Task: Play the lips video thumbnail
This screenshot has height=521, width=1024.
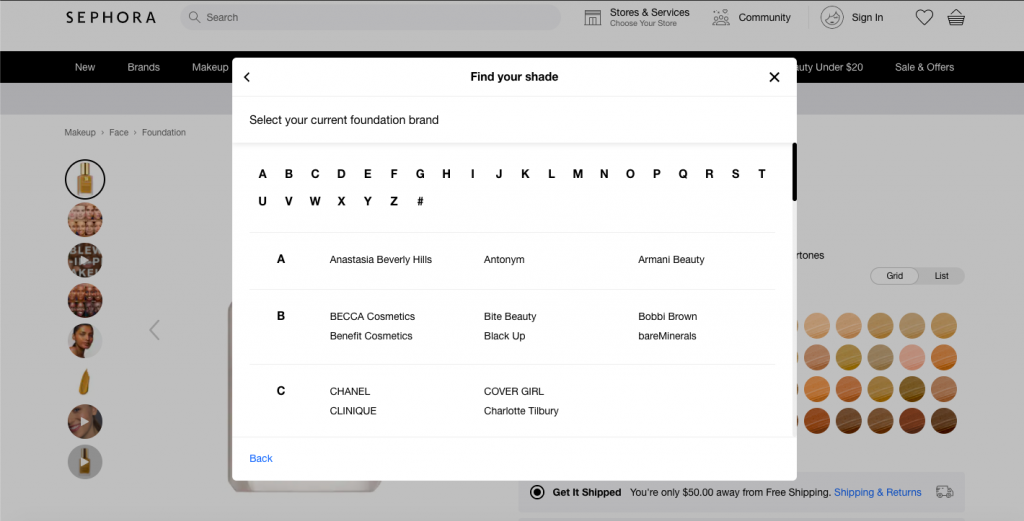Action: (85, 422)
